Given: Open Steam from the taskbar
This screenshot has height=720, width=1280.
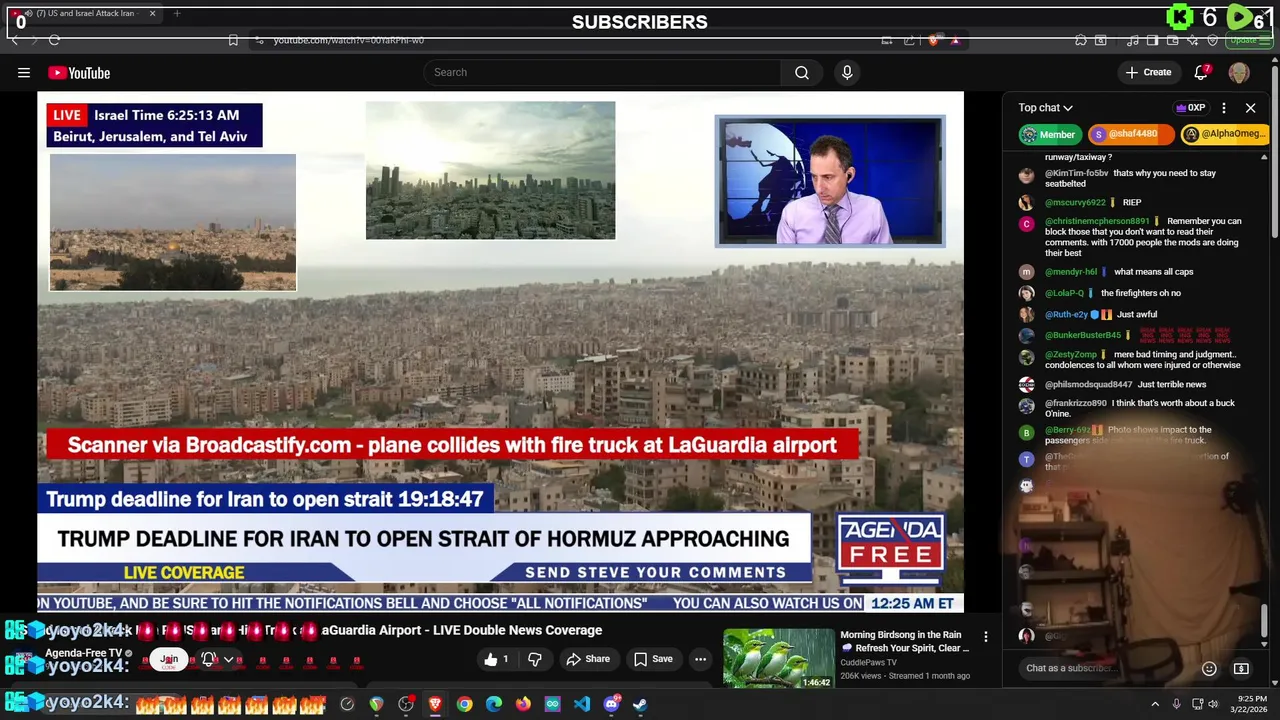Looking at the screenshot, I should [640, 704].
